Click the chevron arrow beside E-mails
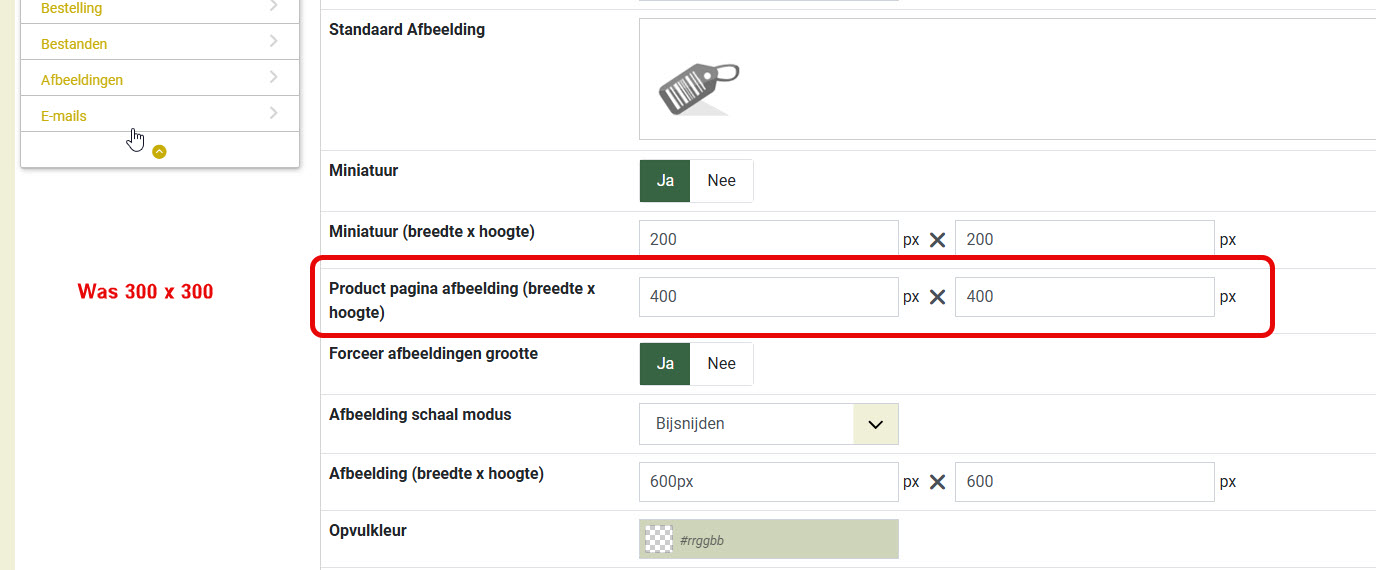 (x=273, y=114)
